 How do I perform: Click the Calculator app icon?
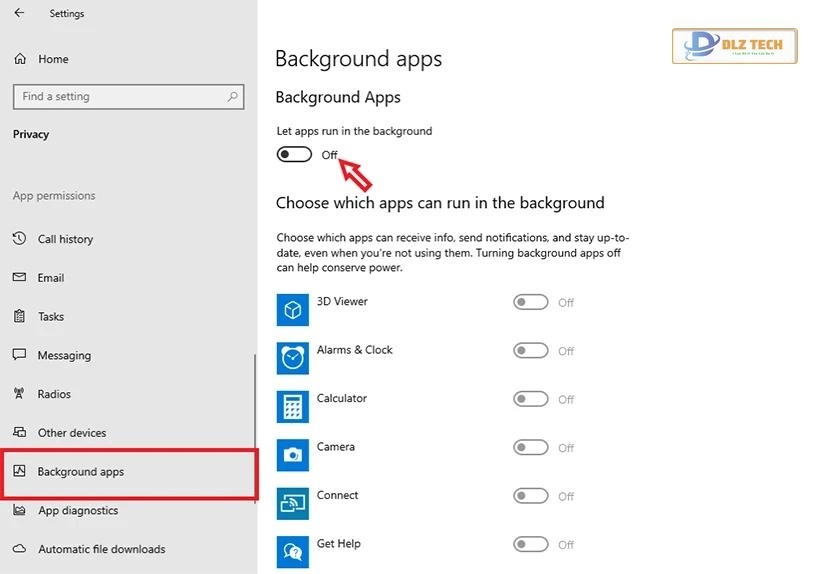tap(292, 406)
